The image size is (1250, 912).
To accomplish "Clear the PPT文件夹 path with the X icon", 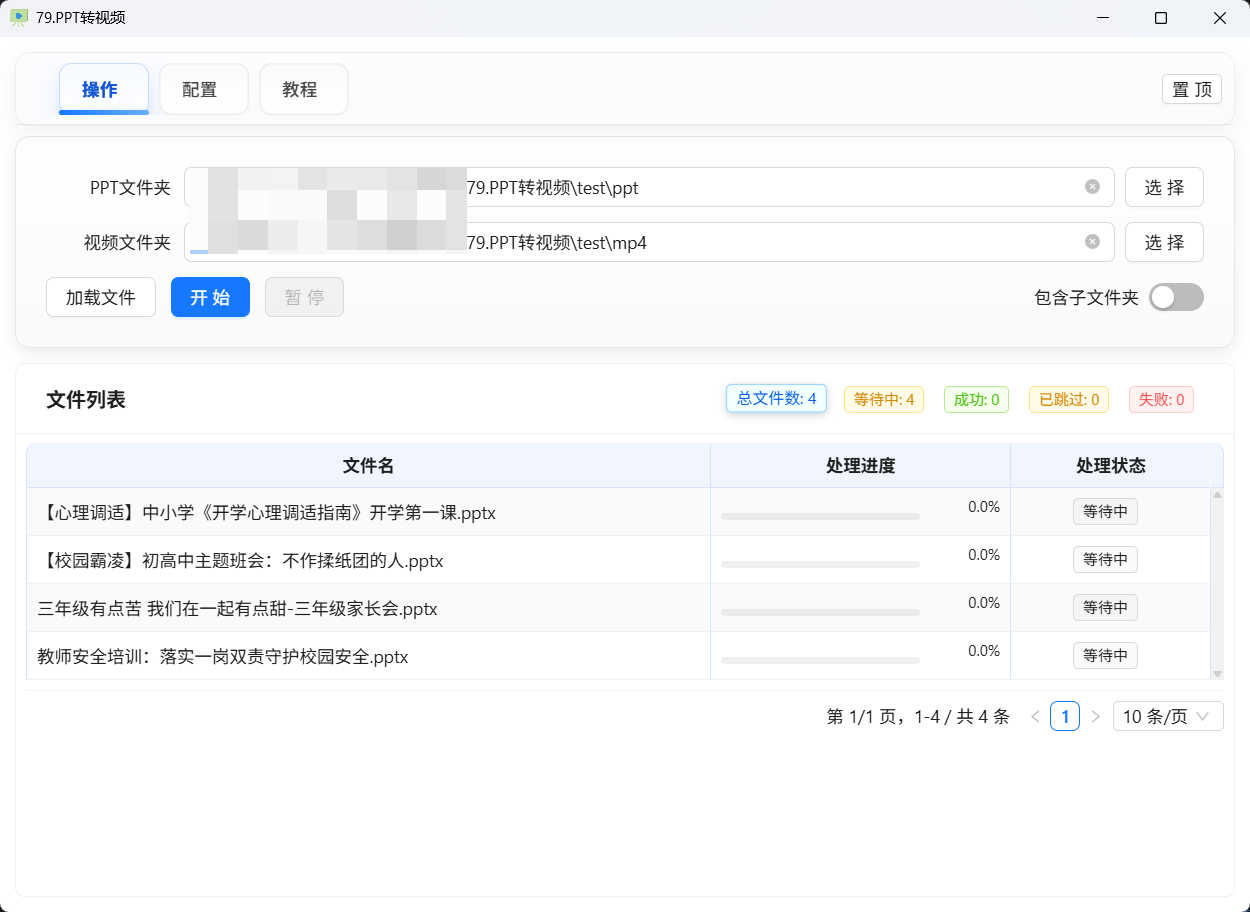I will pos(1092,187).
